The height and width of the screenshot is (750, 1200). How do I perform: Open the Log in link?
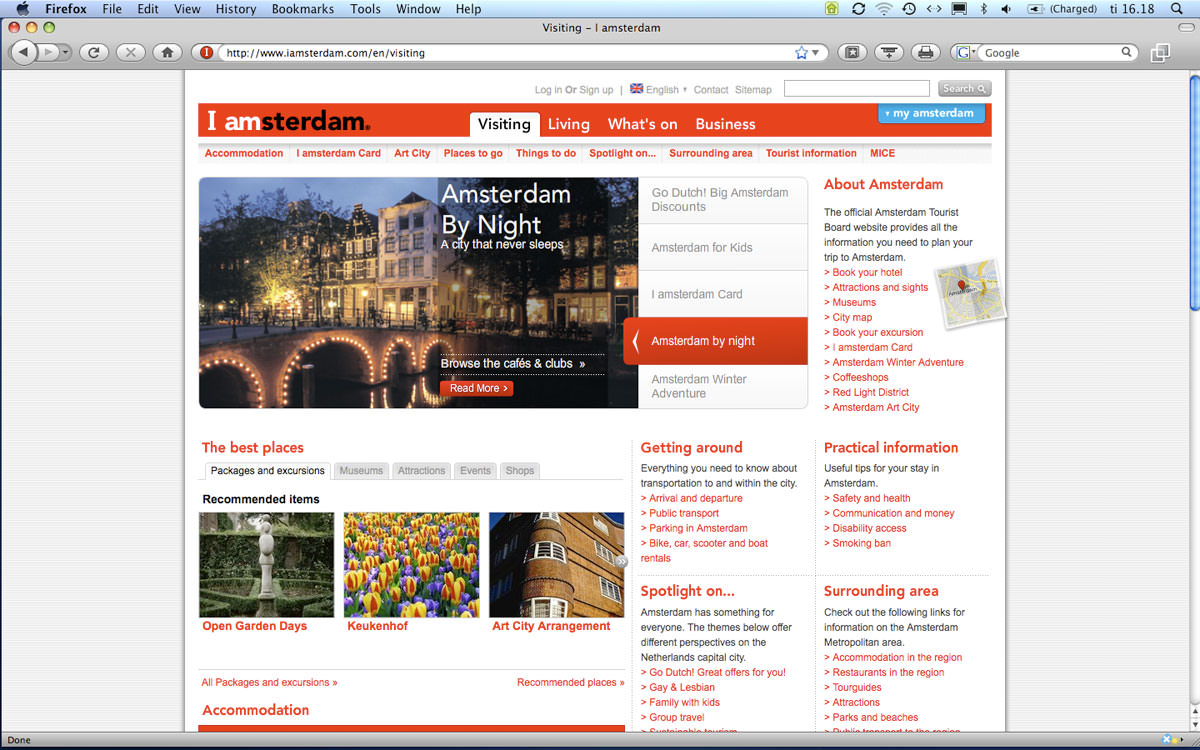click(548, 89)
